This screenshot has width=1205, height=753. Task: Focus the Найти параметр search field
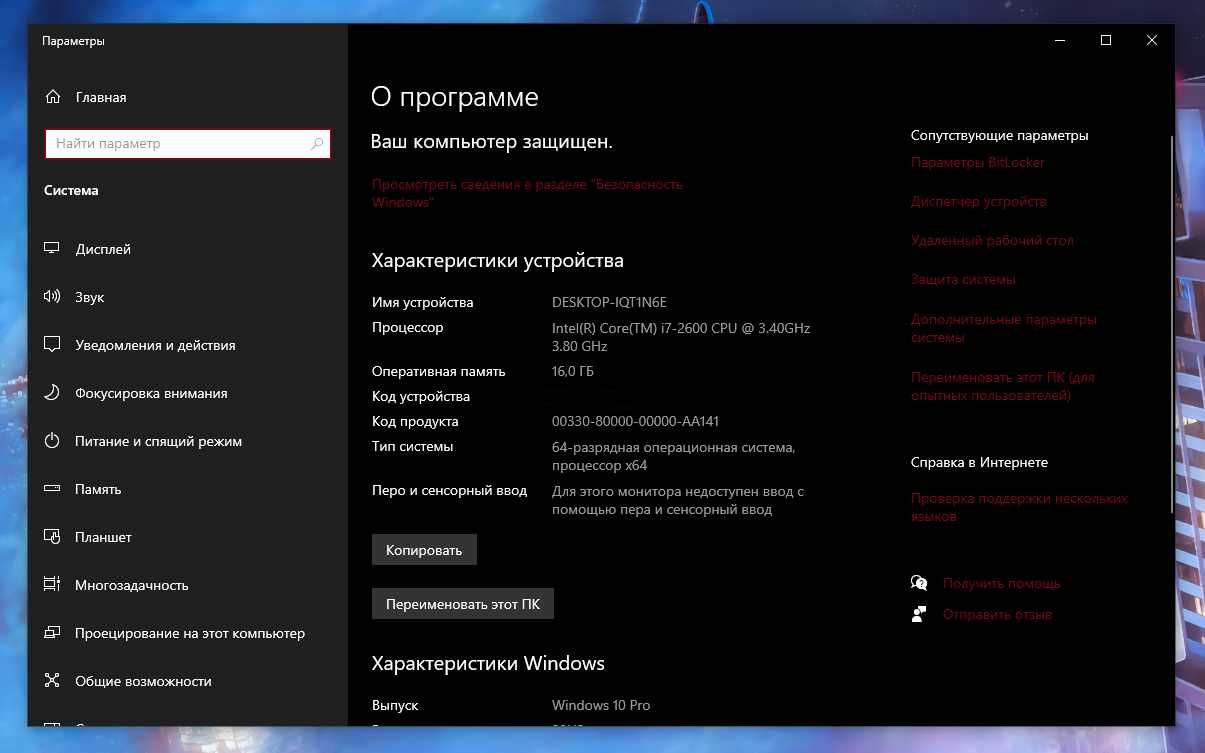click(x=188, y=144)
